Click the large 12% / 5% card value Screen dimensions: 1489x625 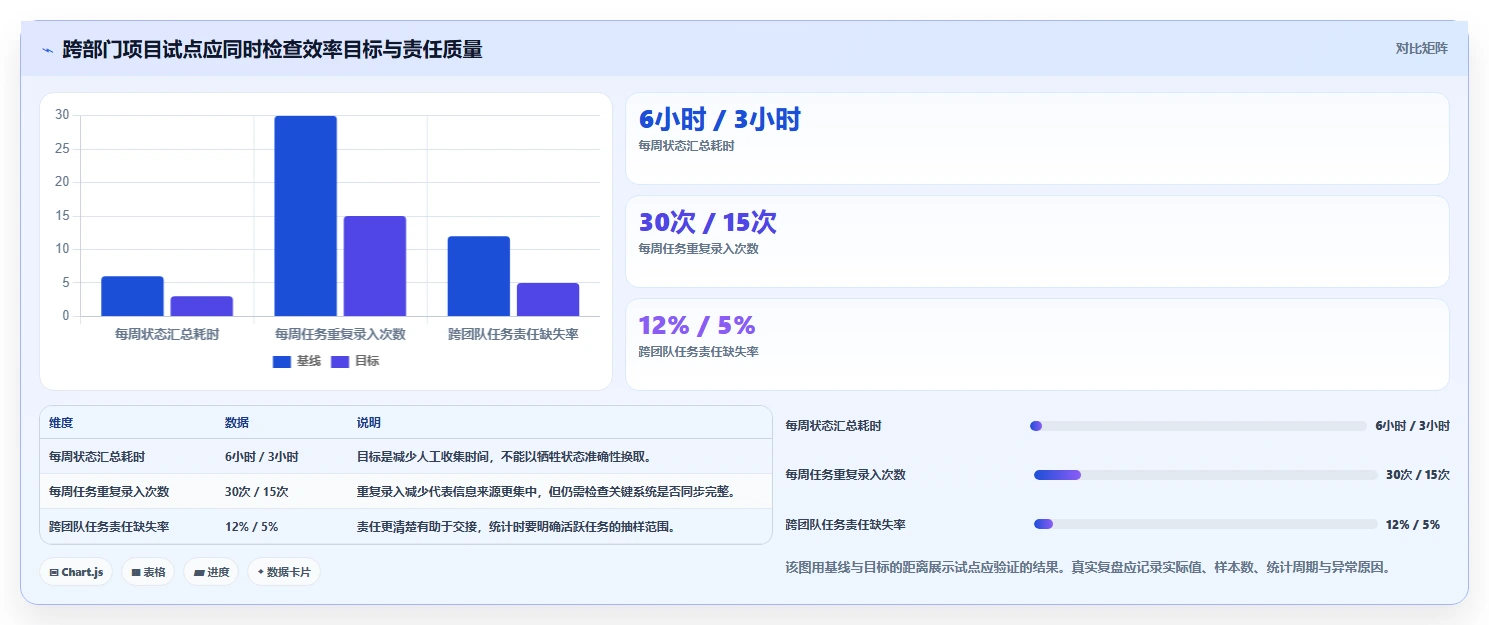[x=697, y=326]
